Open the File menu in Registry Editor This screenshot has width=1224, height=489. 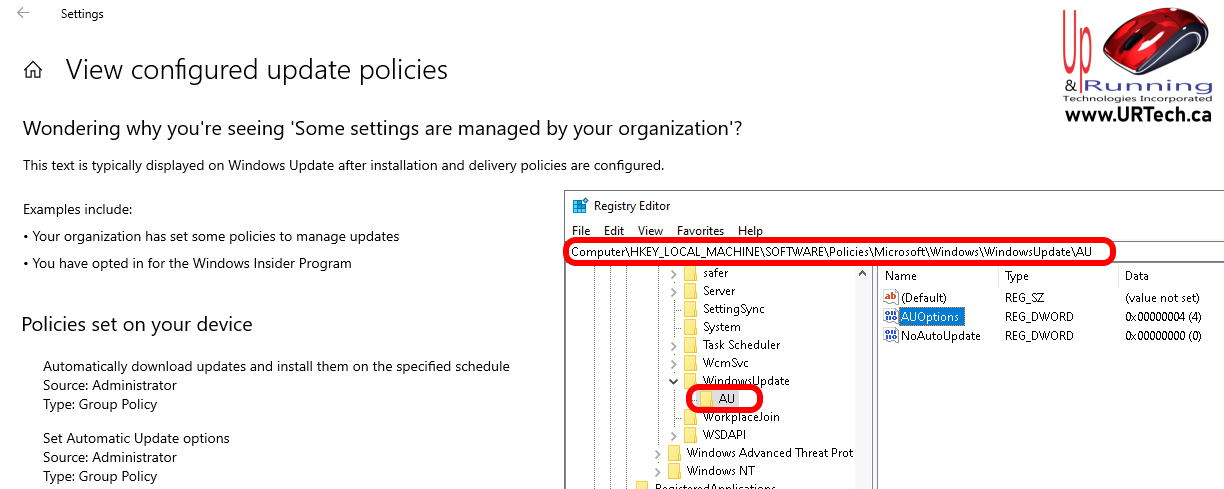tap(581, 231)
